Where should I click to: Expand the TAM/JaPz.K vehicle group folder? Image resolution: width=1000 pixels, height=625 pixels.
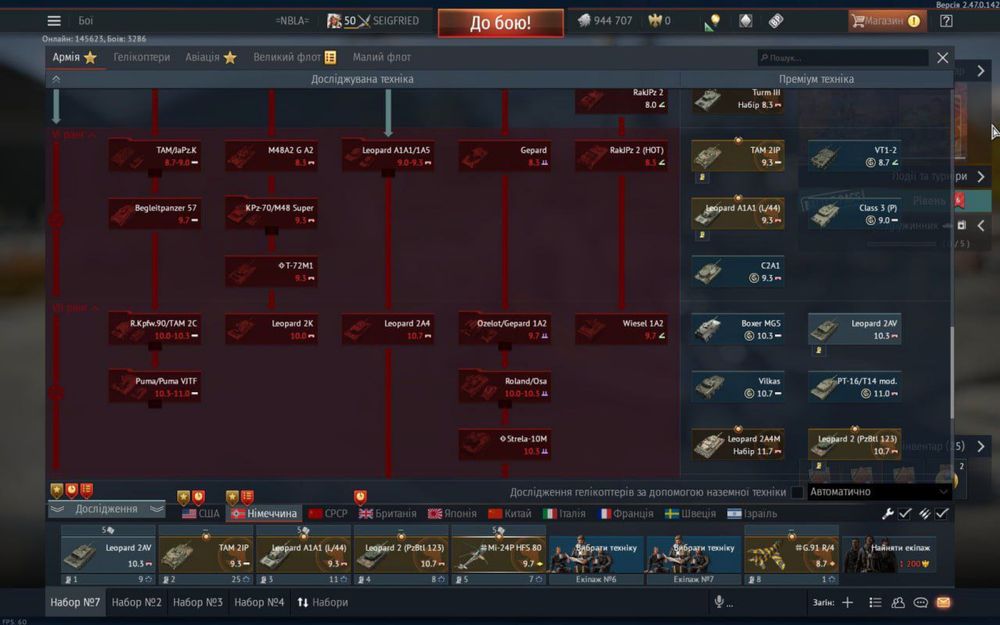coord(155,156)
